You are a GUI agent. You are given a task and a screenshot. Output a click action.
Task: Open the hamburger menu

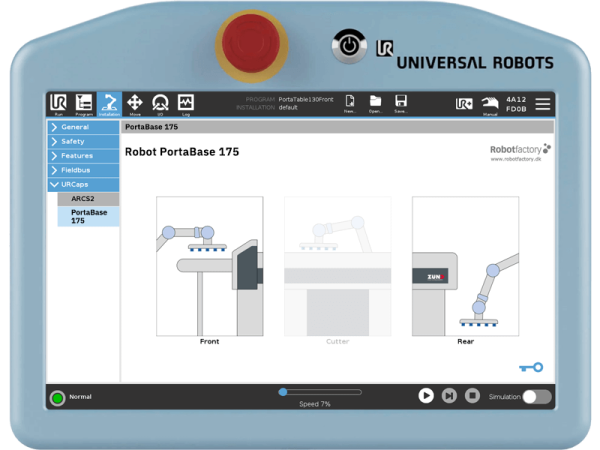(543, 104)
